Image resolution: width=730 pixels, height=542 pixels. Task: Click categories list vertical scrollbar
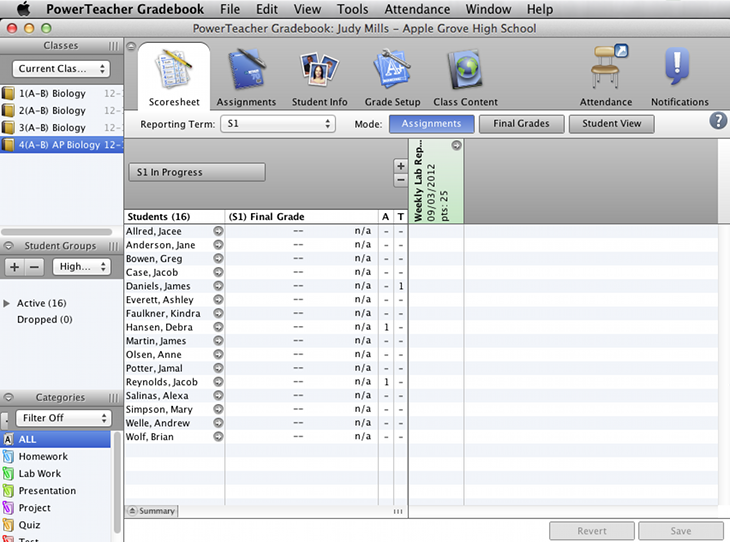pyautogui.click(x=117, y=482)
